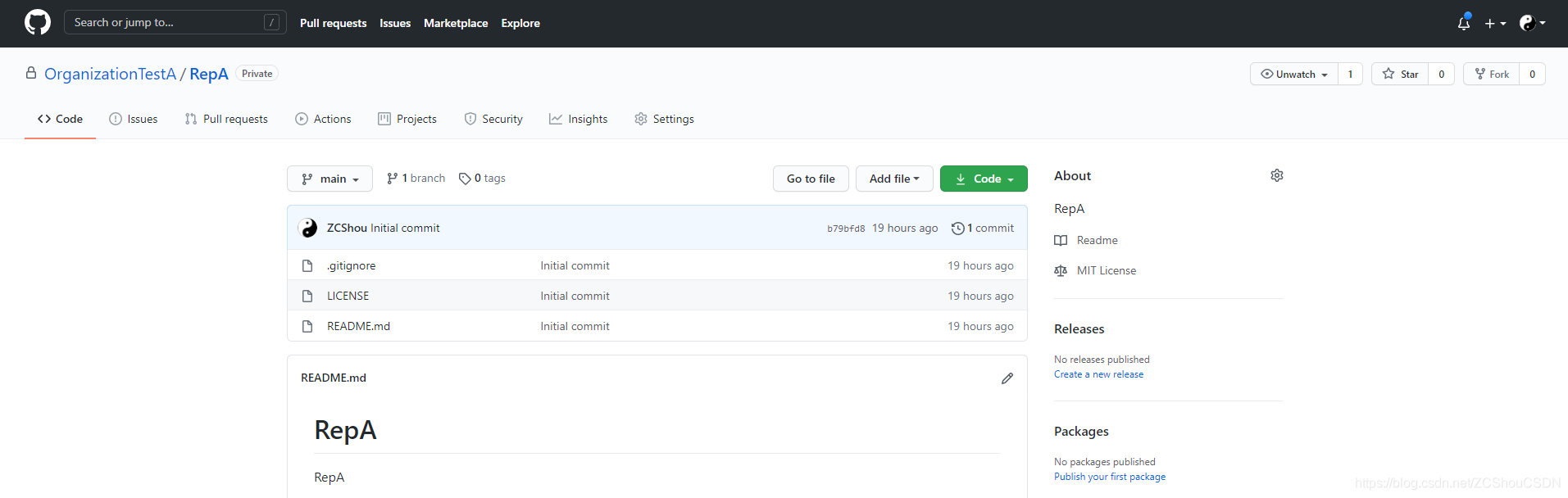Open Initial commit link in README.md row
This screenshot has width=1568, height=498.
[575, 326]
